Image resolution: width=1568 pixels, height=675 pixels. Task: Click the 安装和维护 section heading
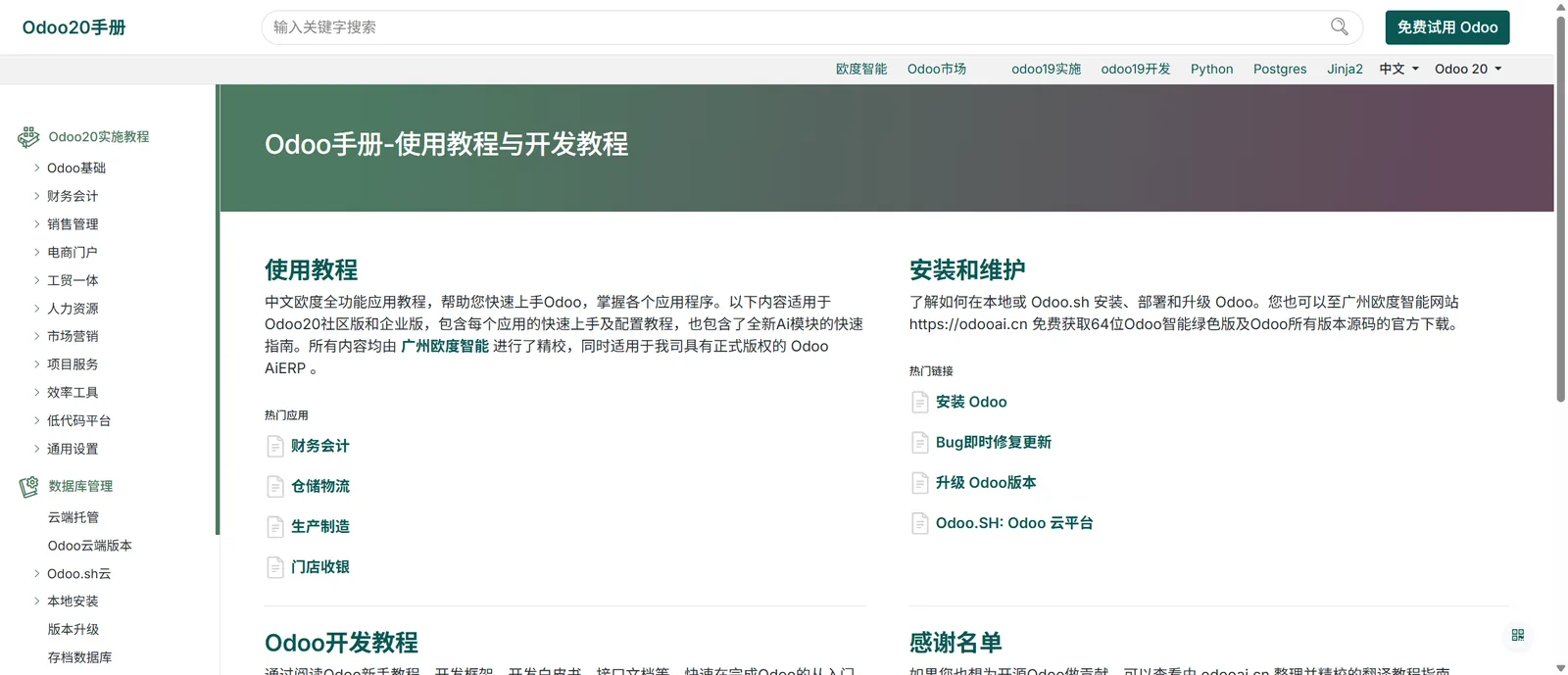coord(967,269)
